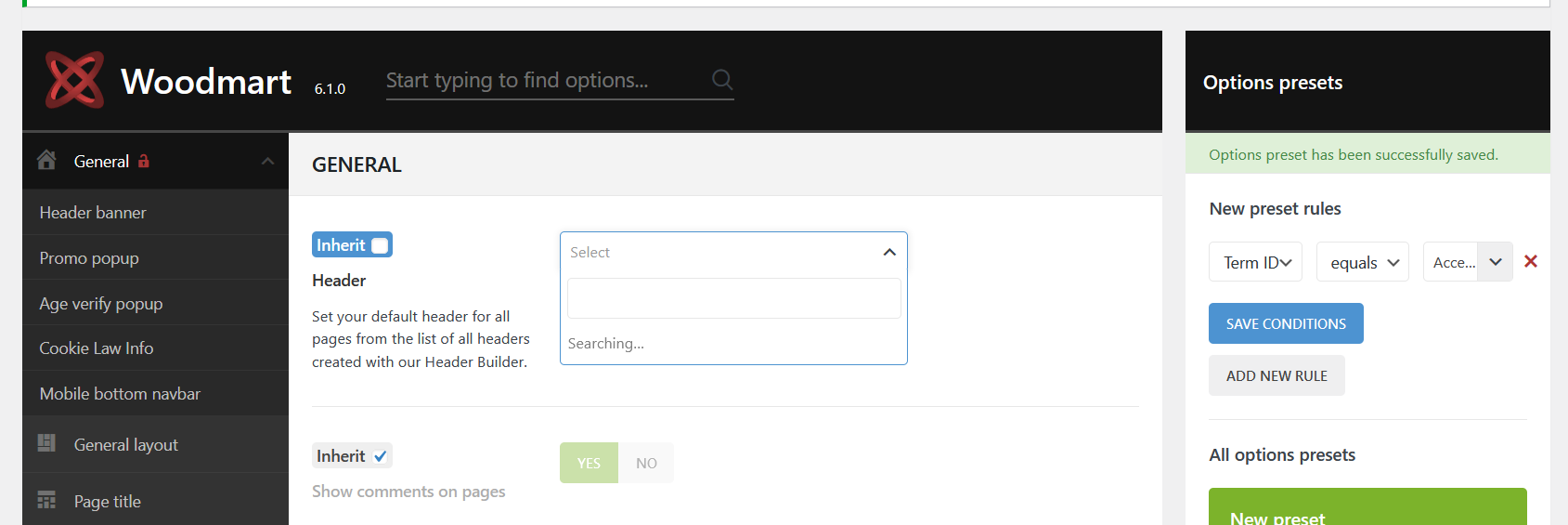
Task: Click the options search input field
Action: 543,81
